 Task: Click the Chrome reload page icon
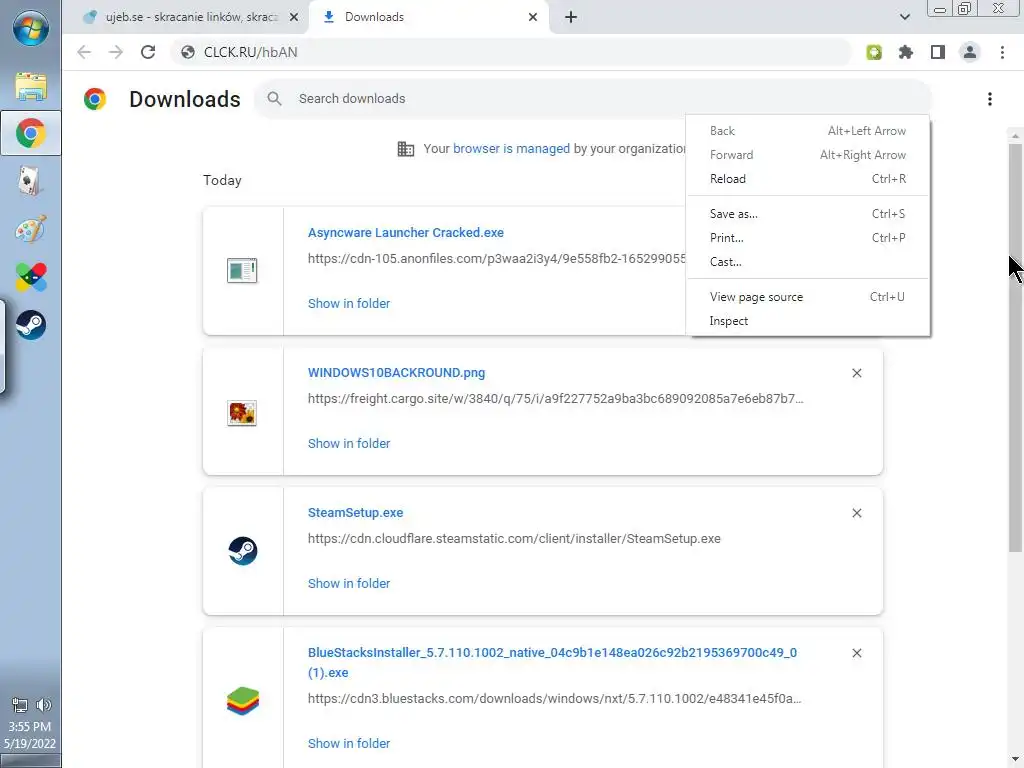[148, 52]
